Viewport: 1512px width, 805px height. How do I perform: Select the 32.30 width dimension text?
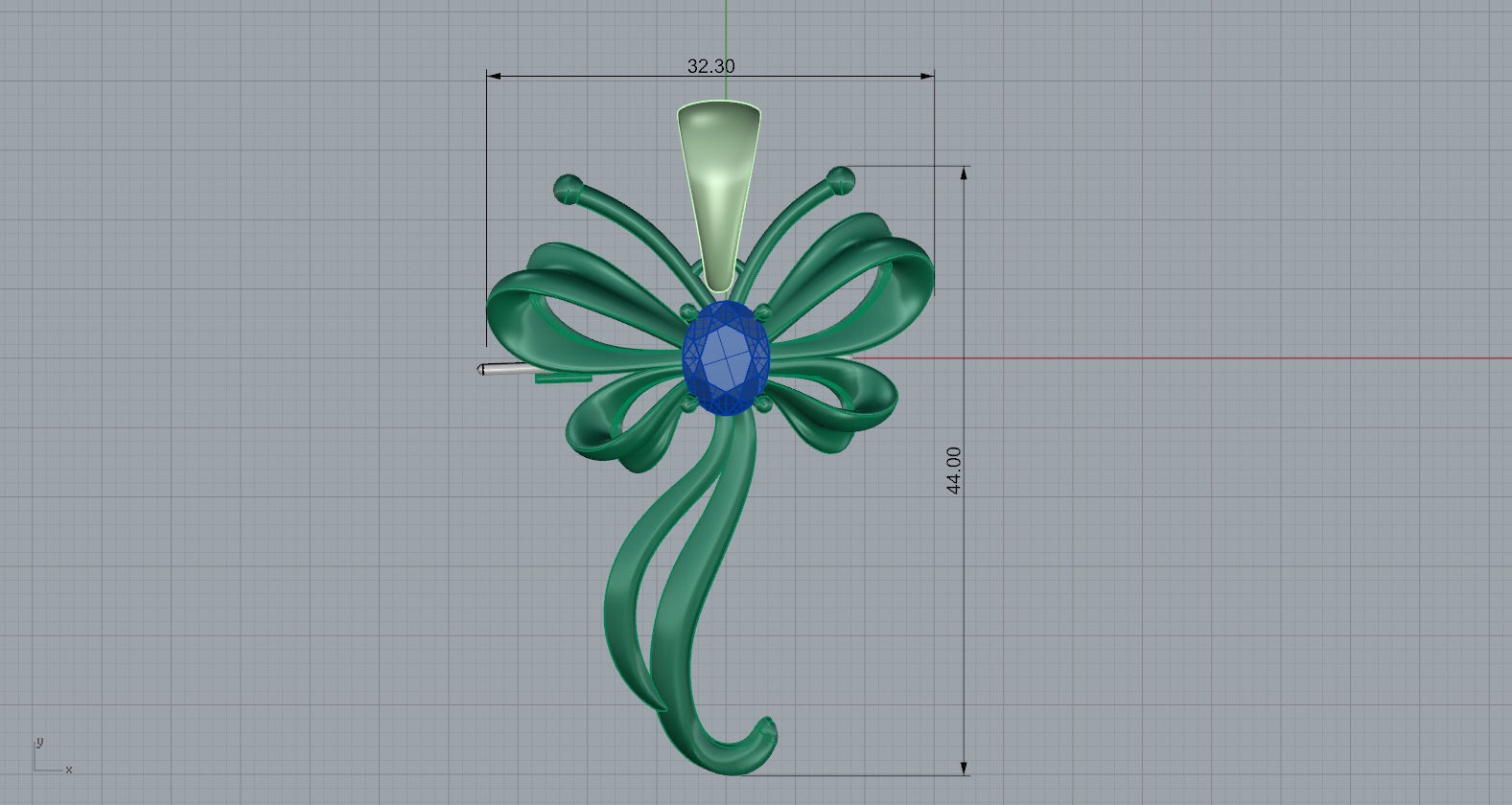tap(711, 66)
